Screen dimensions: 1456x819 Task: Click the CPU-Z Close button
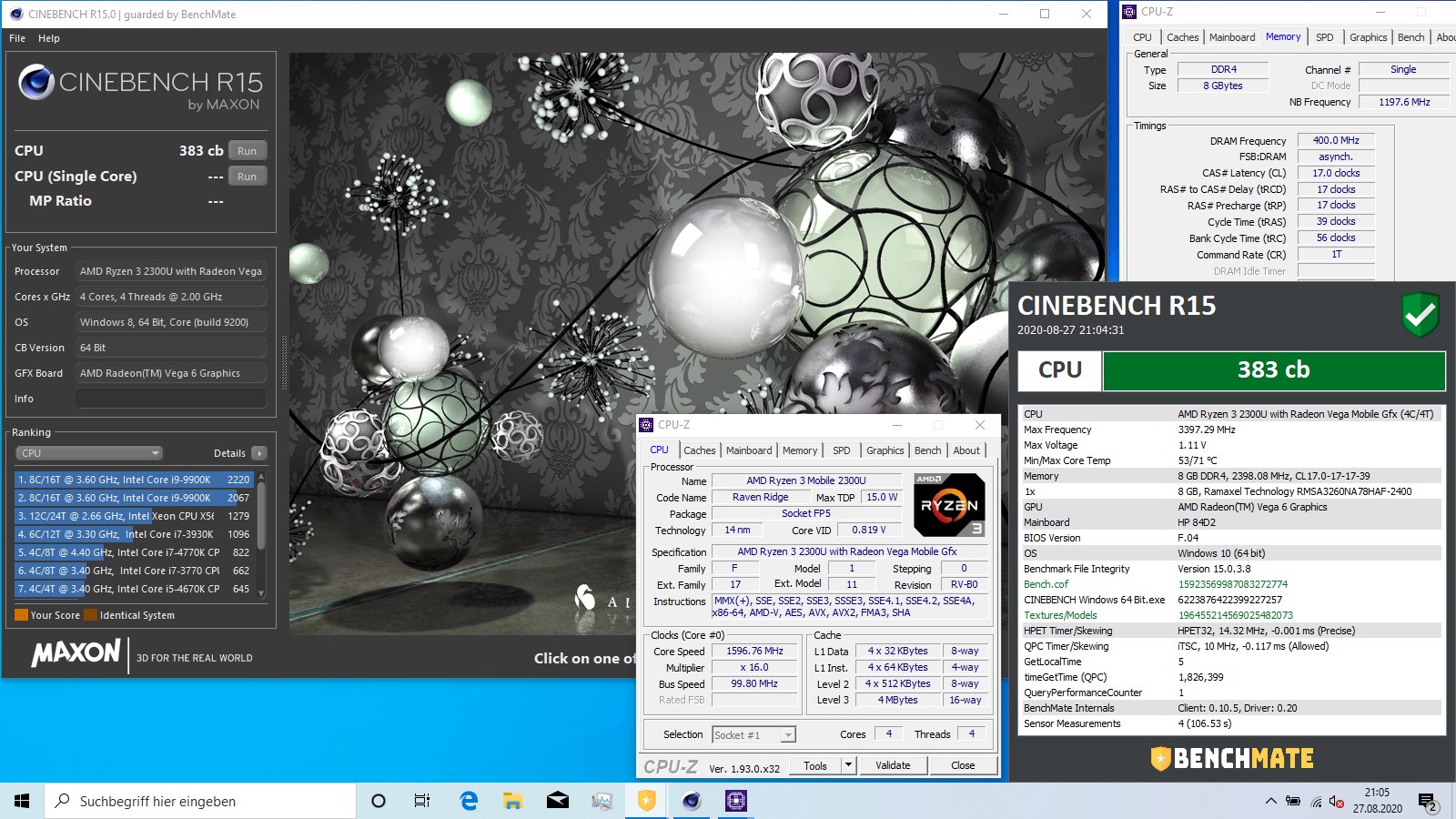963,765
